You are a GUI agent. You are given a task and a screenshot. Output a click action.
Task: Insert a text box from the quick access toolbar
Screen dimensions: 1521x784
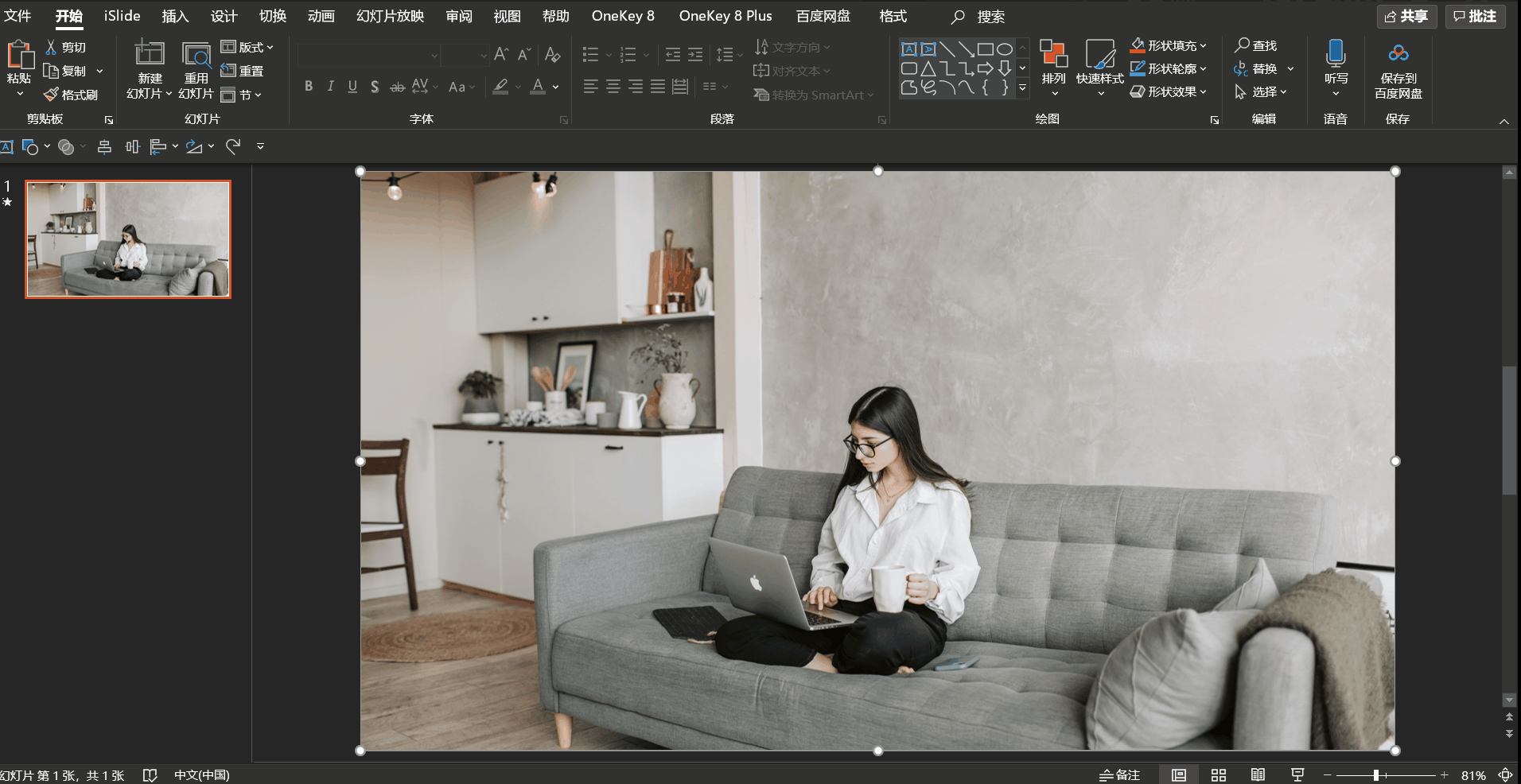7,146
